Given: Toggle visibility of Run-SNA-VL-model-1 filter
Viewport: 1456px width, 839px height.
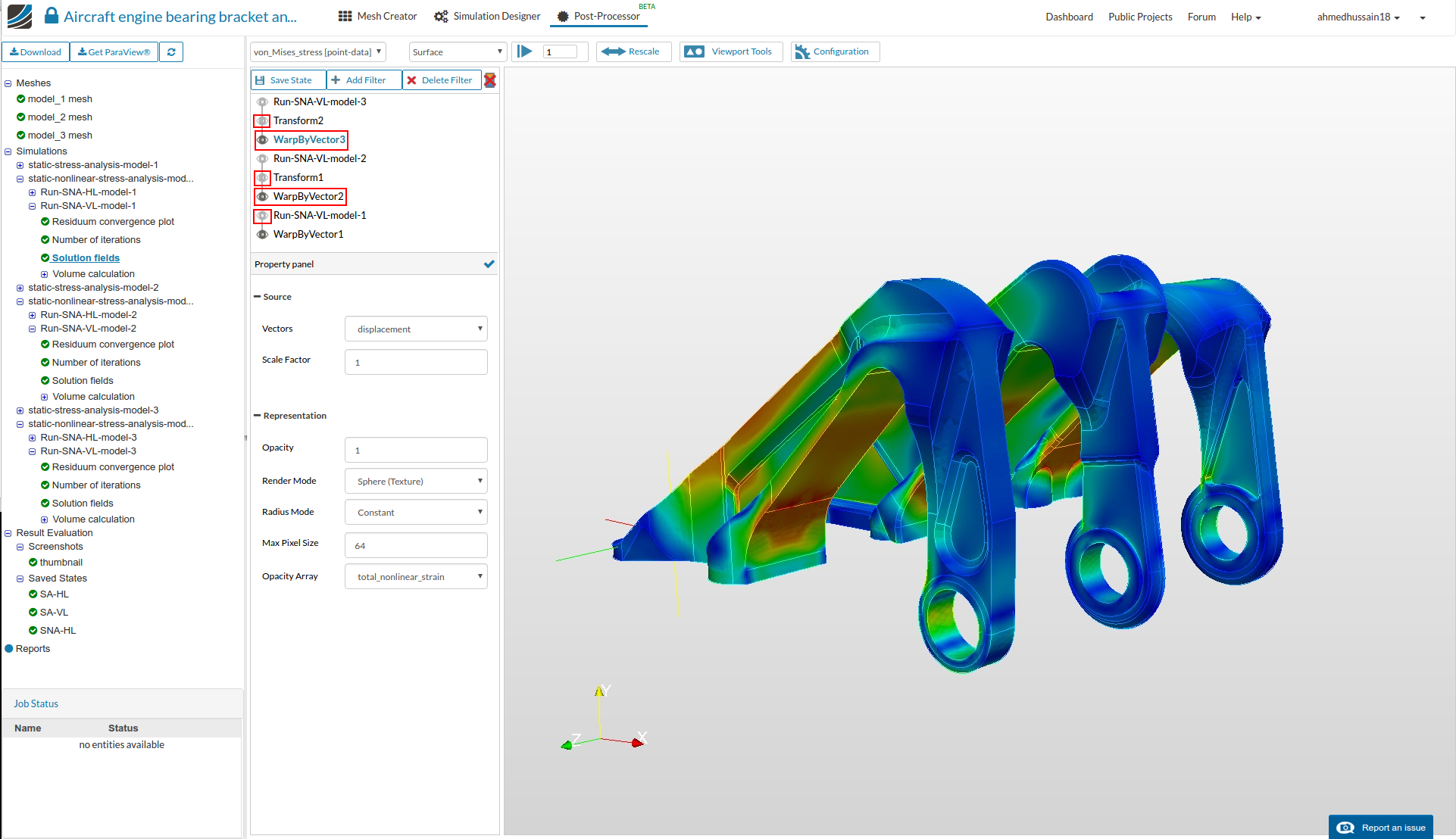Looking at the screenshot, I should point(262,216).
